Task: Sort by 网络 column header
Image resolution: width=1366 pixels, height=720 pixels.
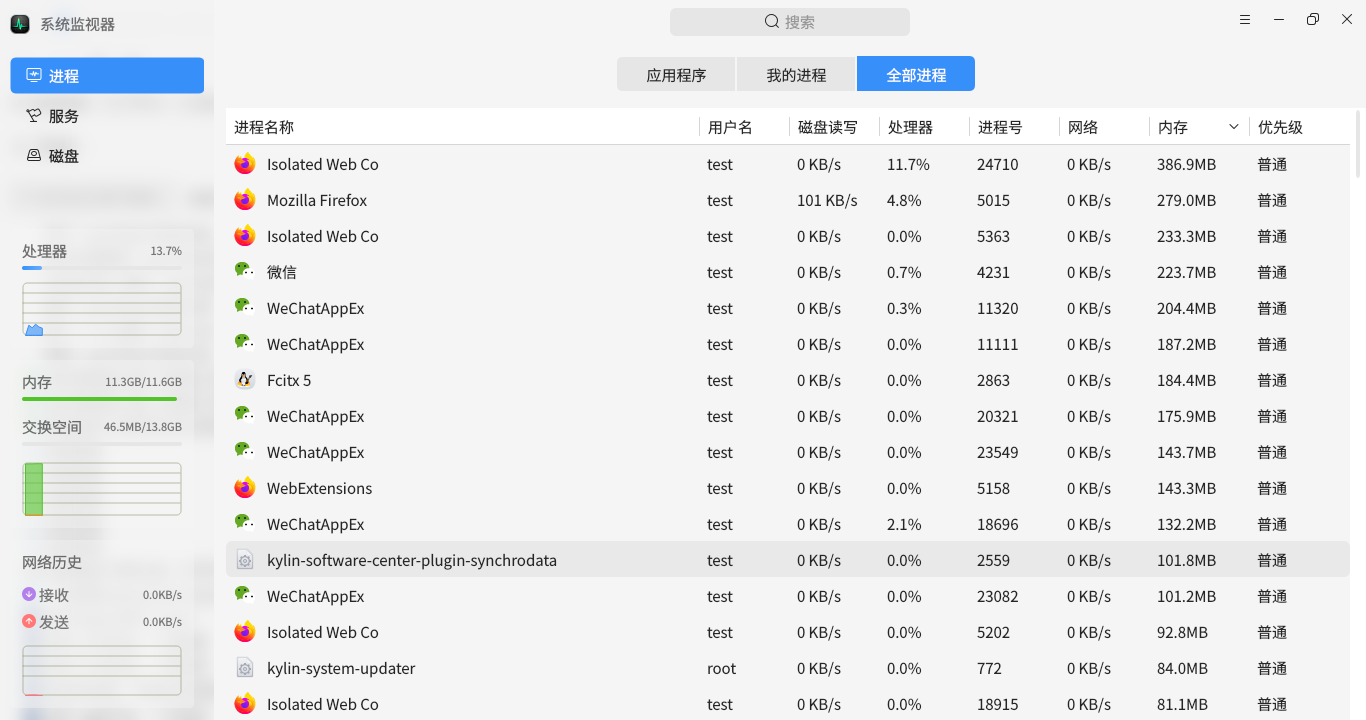Action: (x=1104, y=127)
